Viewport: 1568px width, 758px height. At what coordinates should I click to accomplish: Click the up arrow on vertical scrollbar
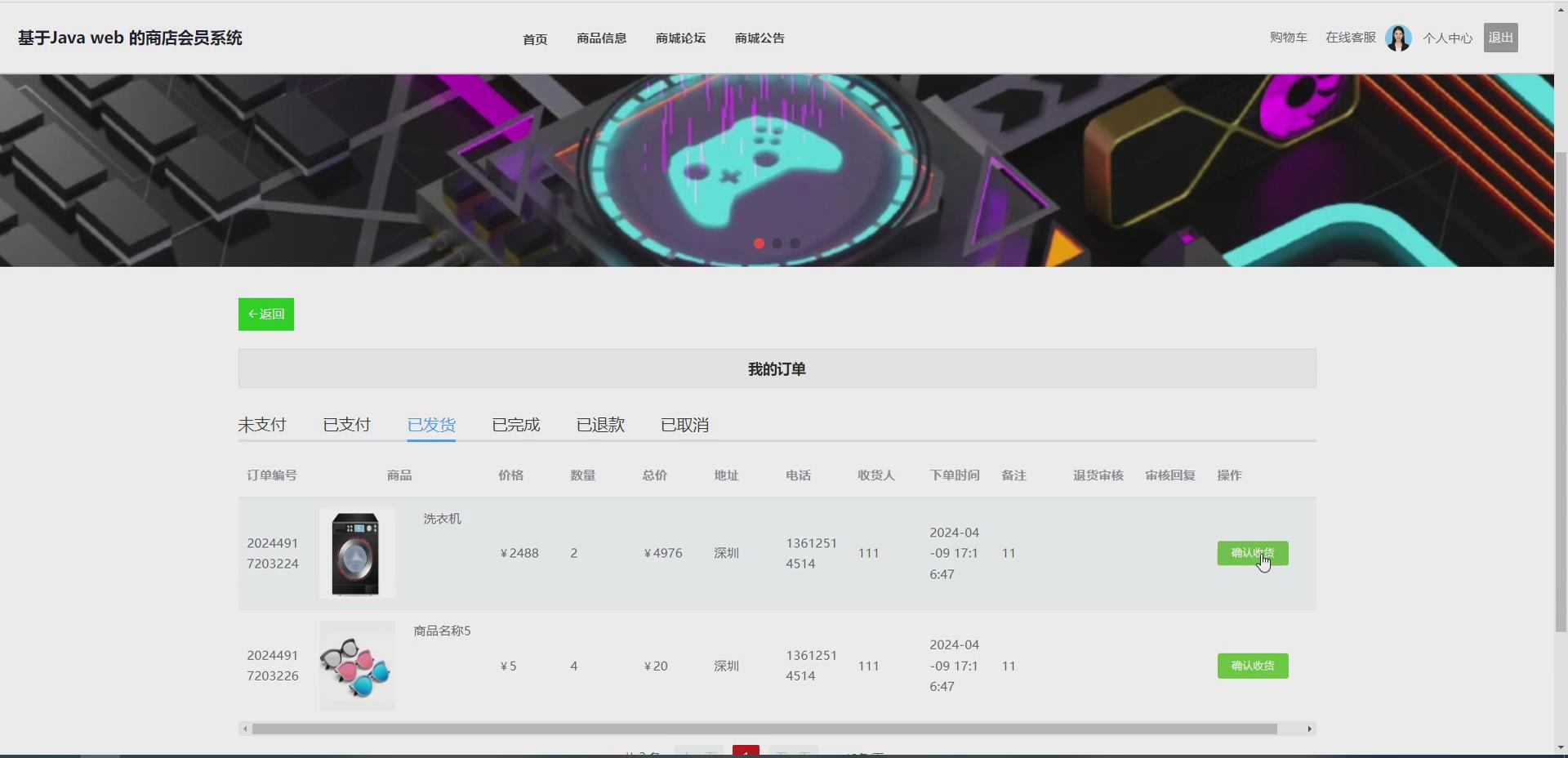1561,10
